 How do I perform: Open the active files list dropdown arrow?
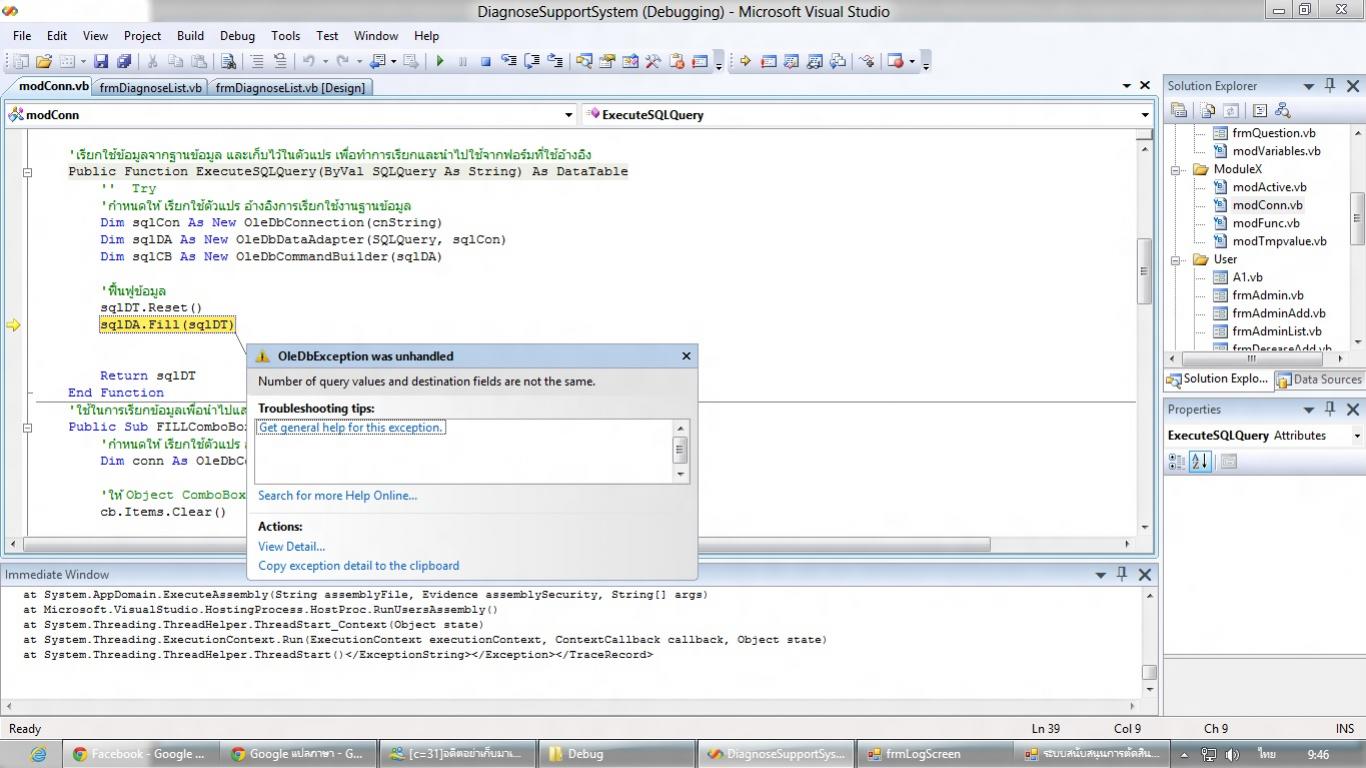pos(1127,86)
